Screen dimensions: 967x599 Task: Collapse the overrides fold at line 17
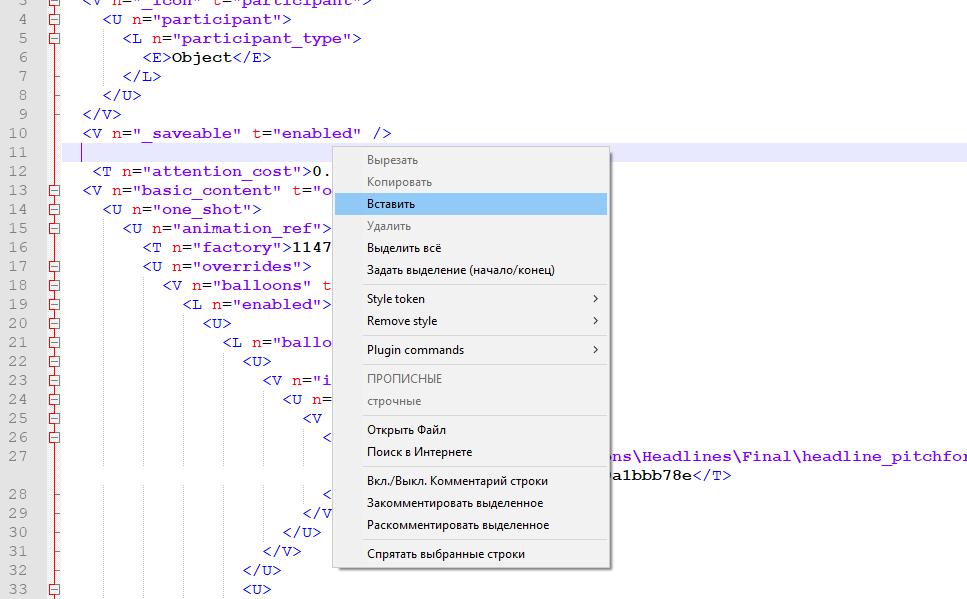coord(55,266)
